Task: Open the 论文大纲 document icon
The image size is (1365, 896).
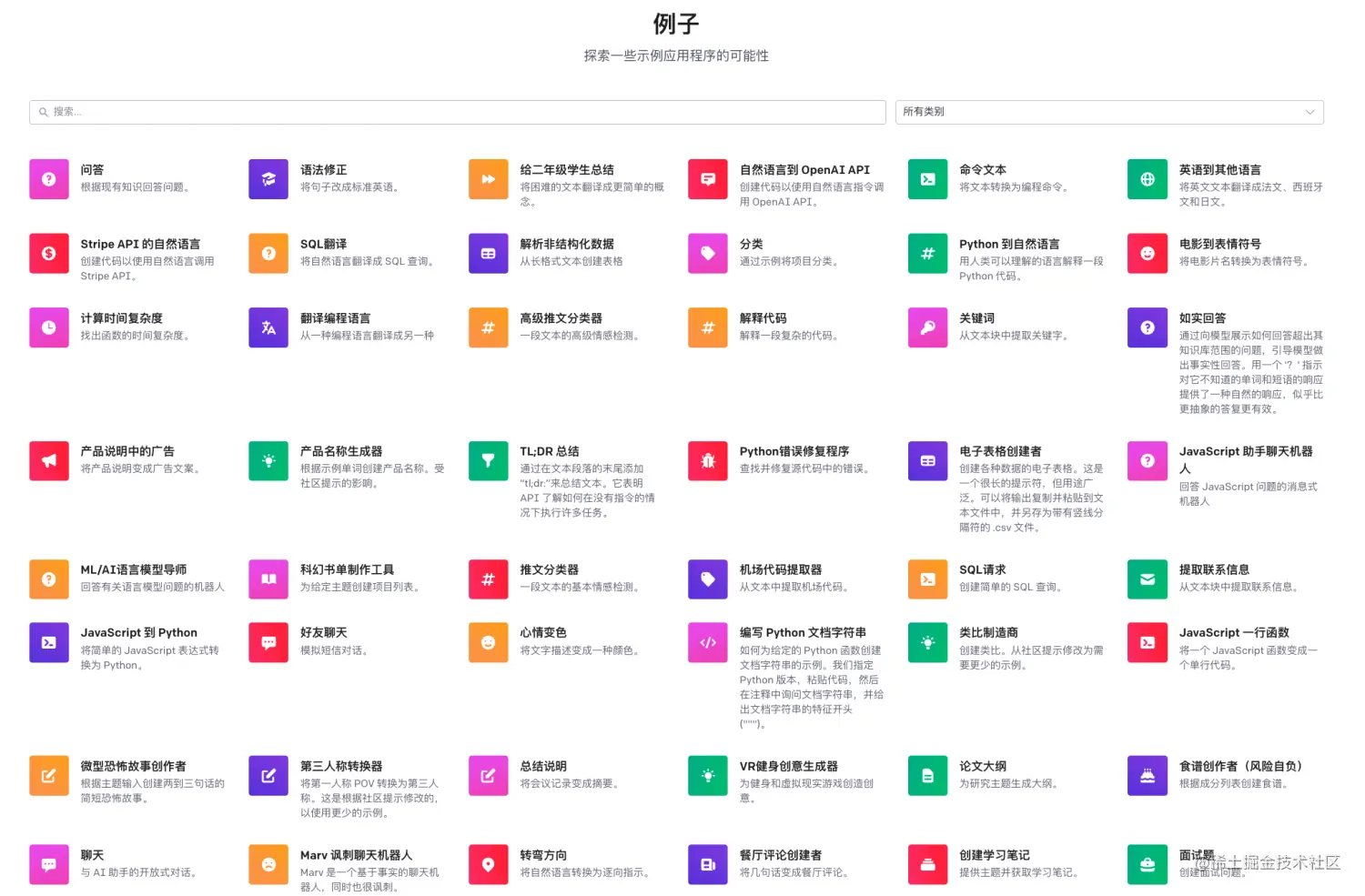Action: click(x=928, y=776)
